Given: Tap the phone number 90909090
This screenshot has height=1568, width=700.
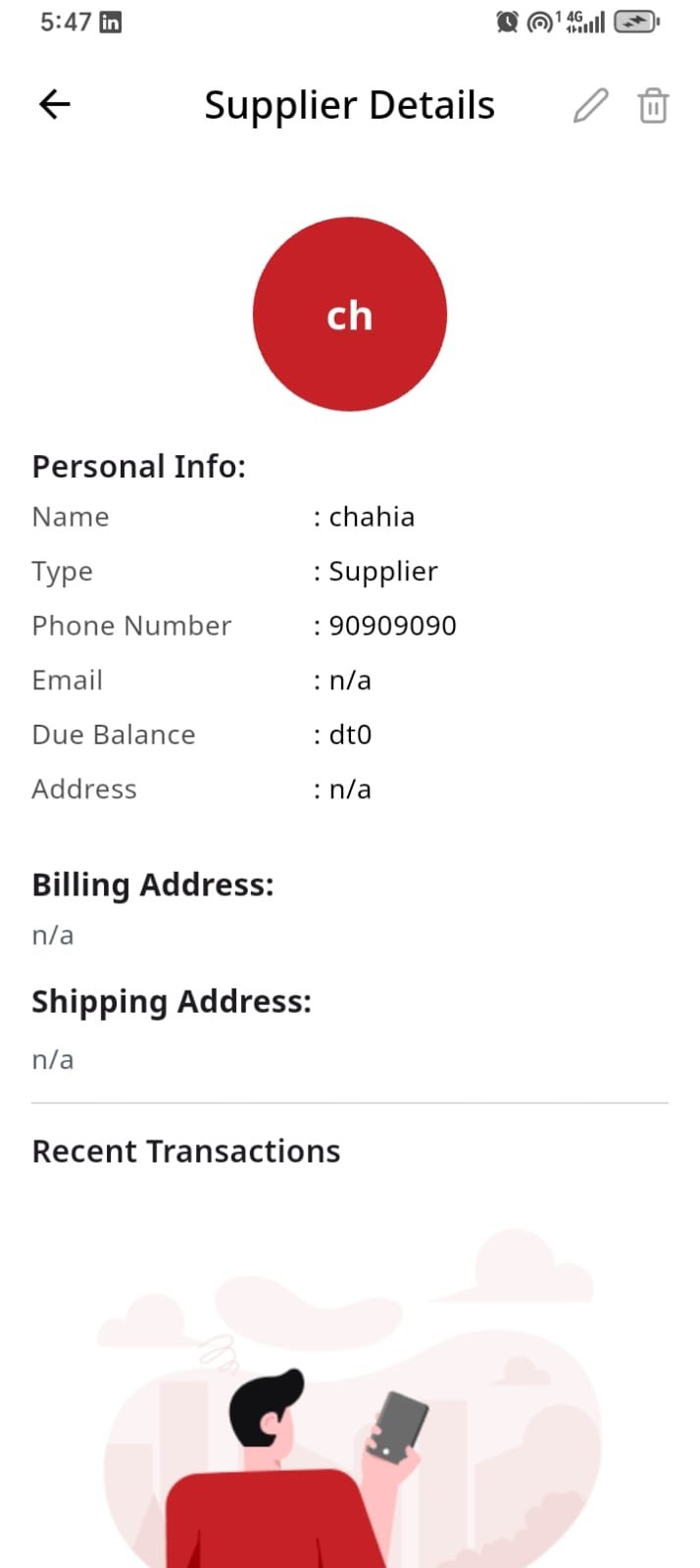Looking at the screenshot, I should [392, 626].
